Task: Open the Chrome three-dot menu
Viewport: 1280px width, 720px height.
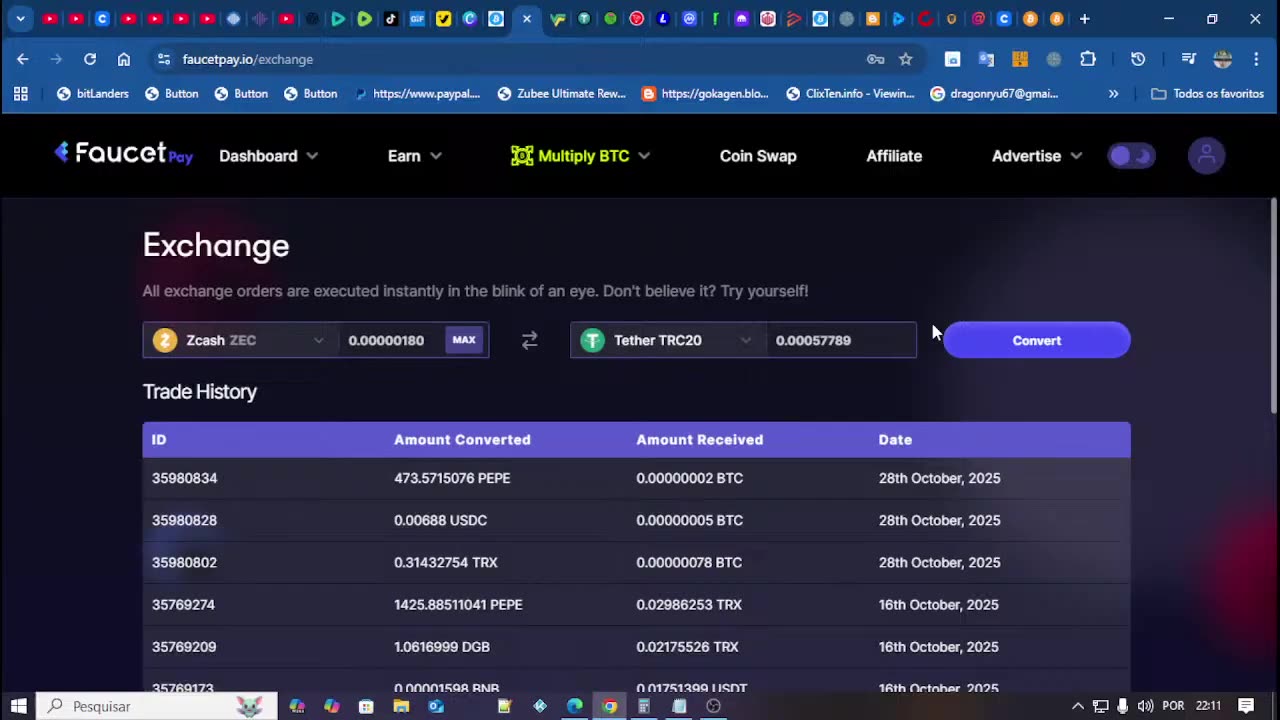Action: [x=1256, y=59]
